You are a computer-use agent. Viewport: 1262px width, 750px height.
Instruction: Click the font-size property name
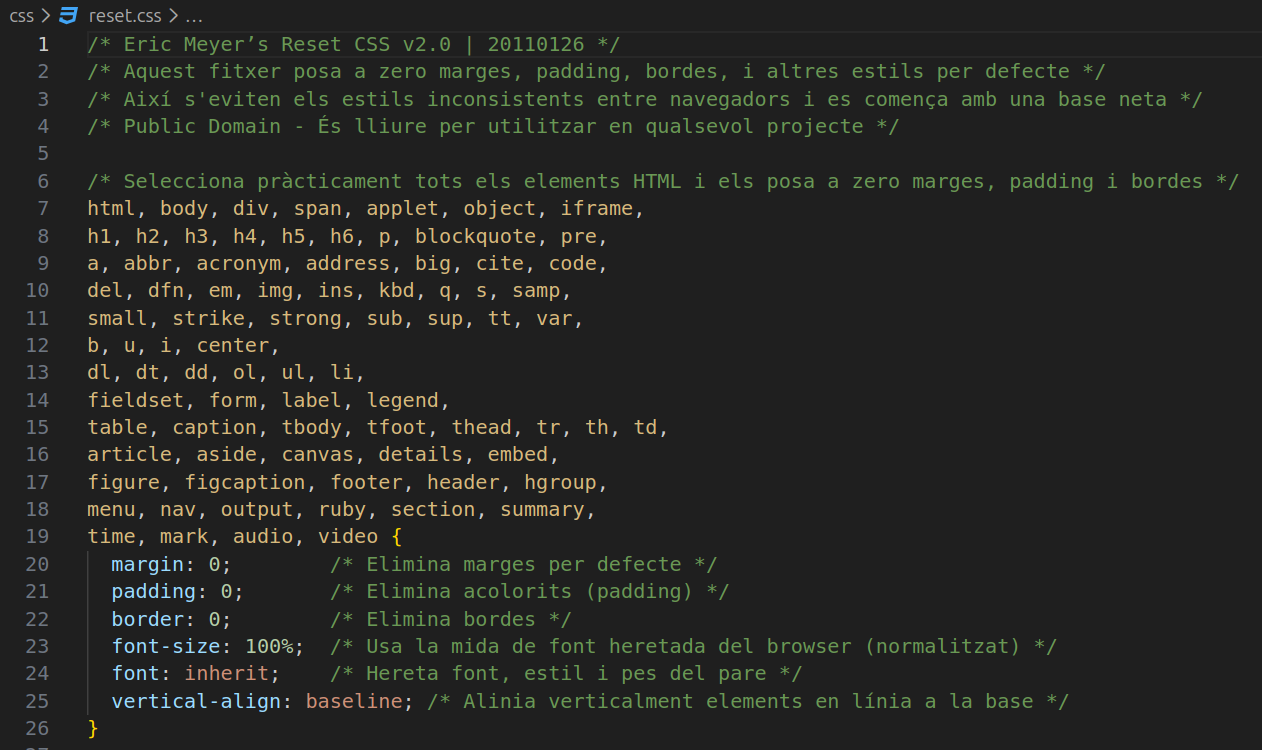pos(165,646)
